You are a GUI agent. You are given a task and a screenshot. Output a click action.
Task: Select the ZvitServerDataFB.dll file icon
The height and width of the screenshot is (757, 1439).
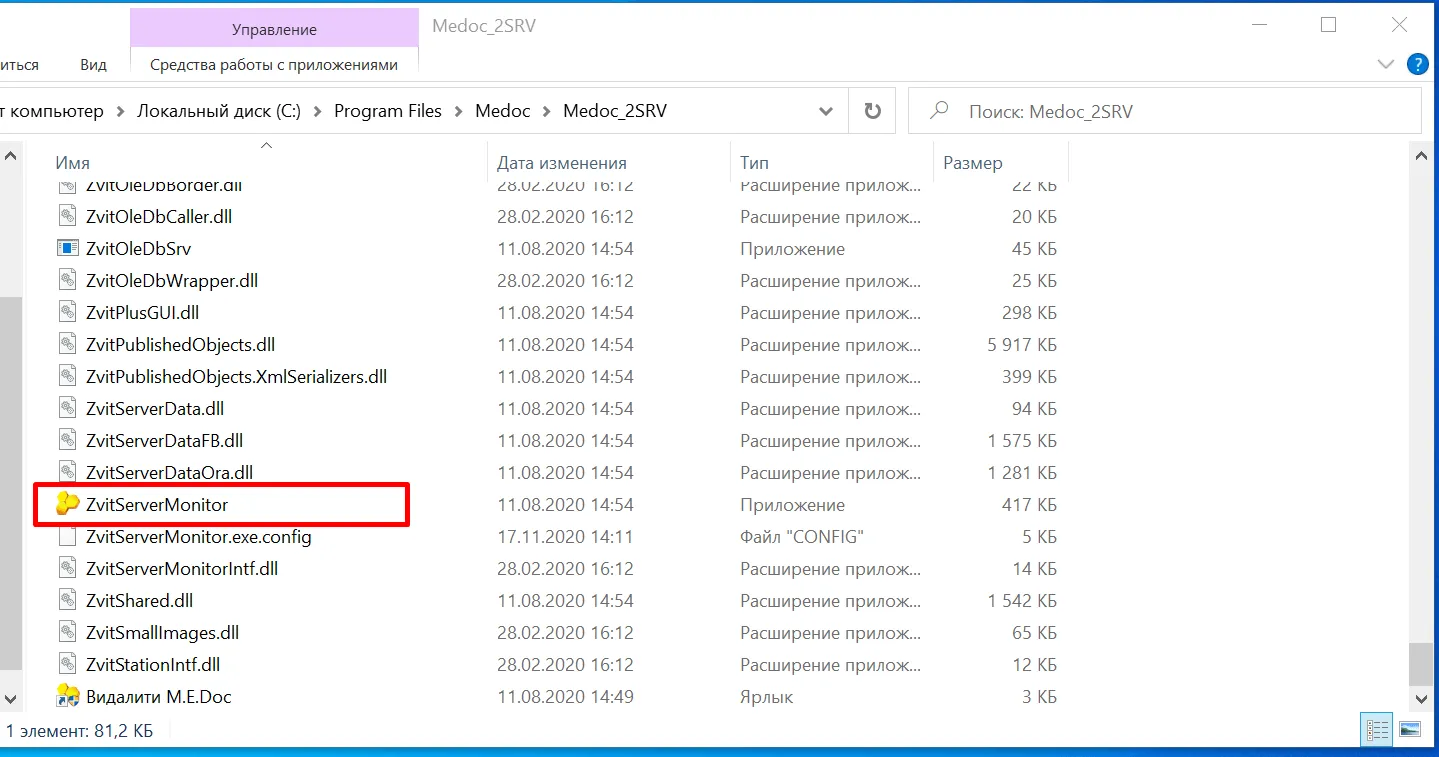[x=68, y=441]
